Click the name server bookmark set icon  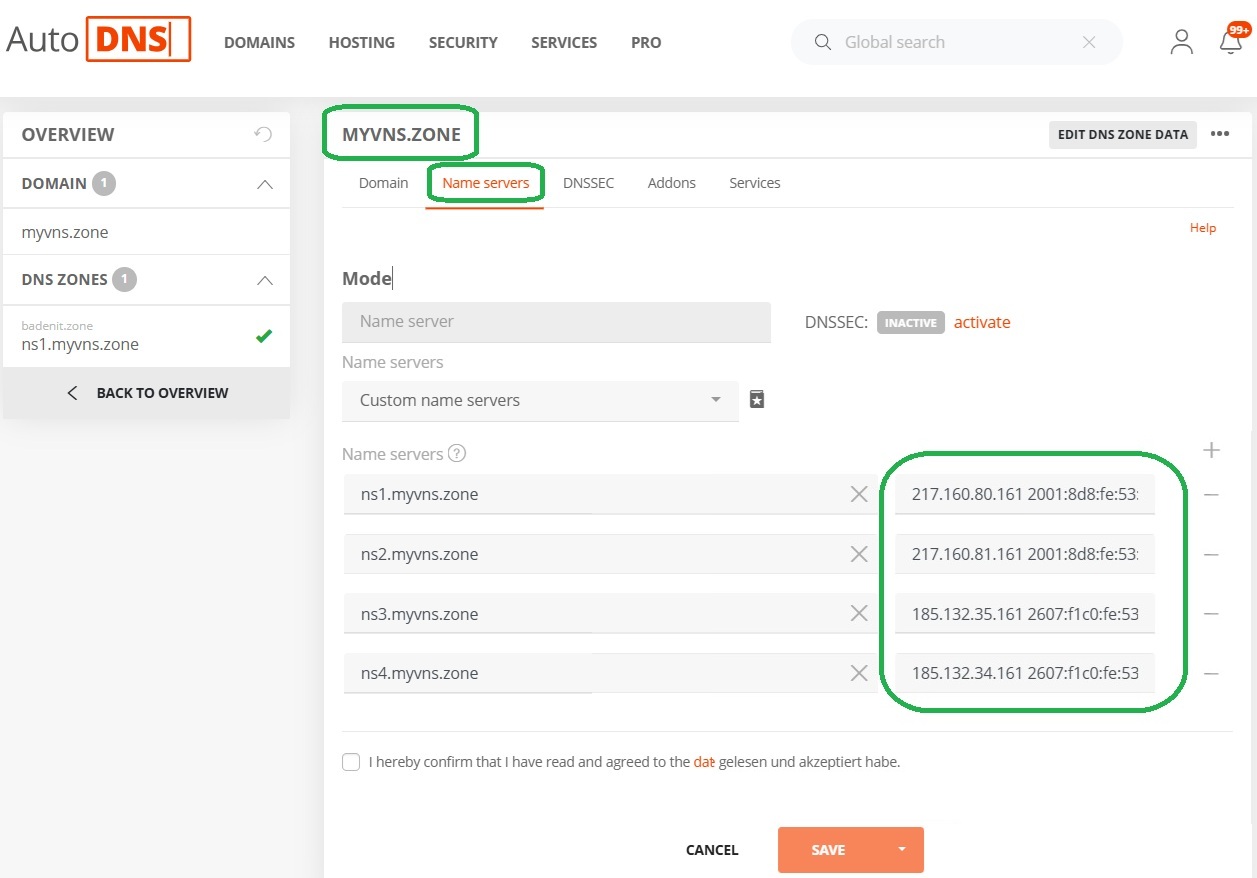pos(757,400)
